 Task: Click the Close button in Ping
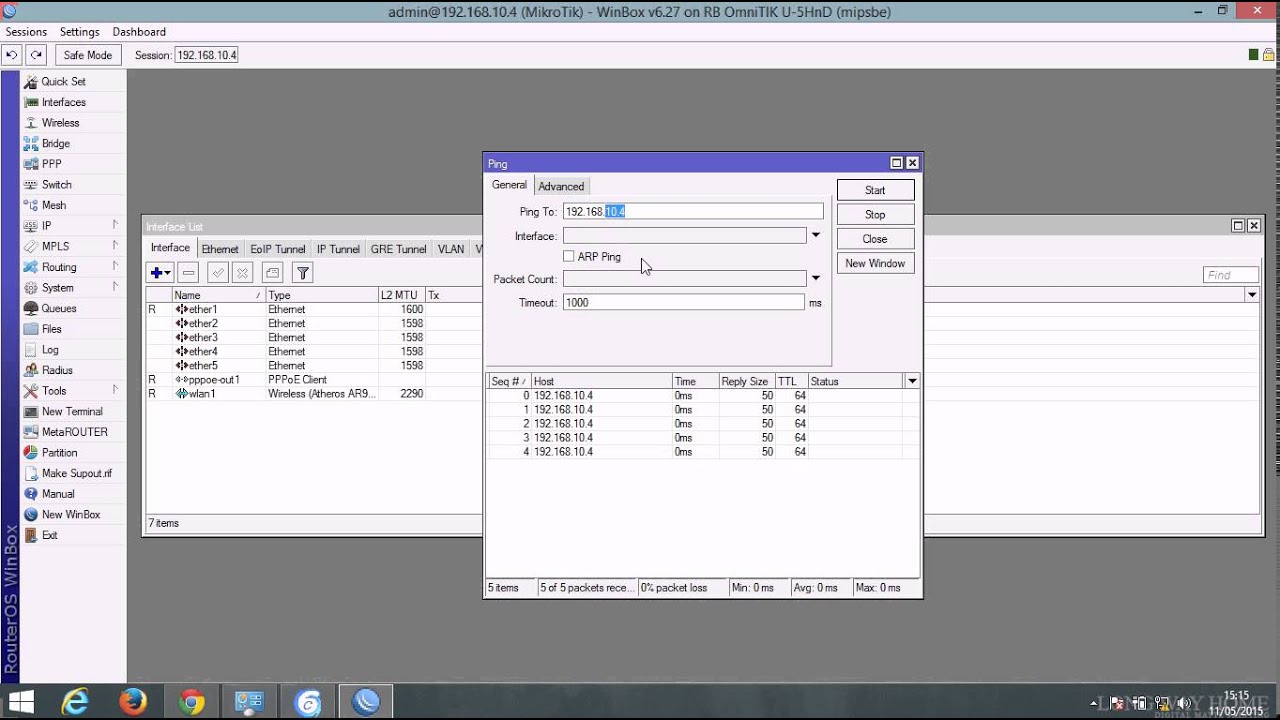[x=875, y=239]
